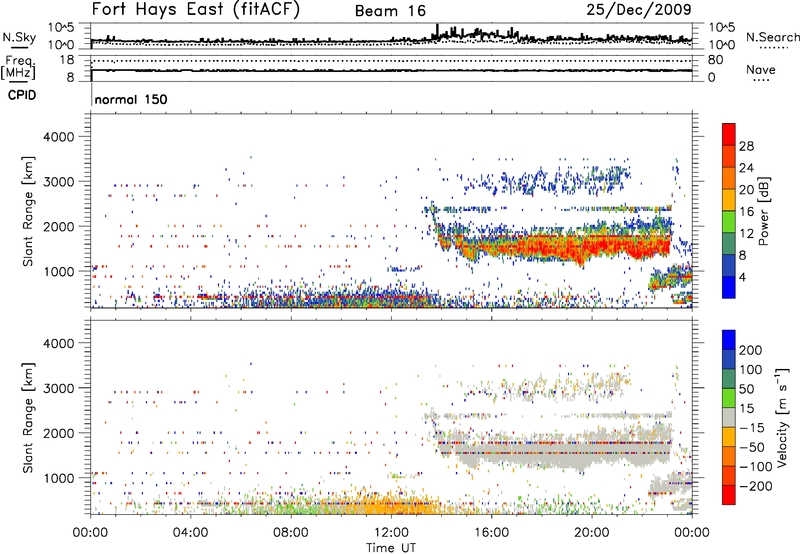
Task: Select the "80" Nave tick label
Action: [716, 60]
